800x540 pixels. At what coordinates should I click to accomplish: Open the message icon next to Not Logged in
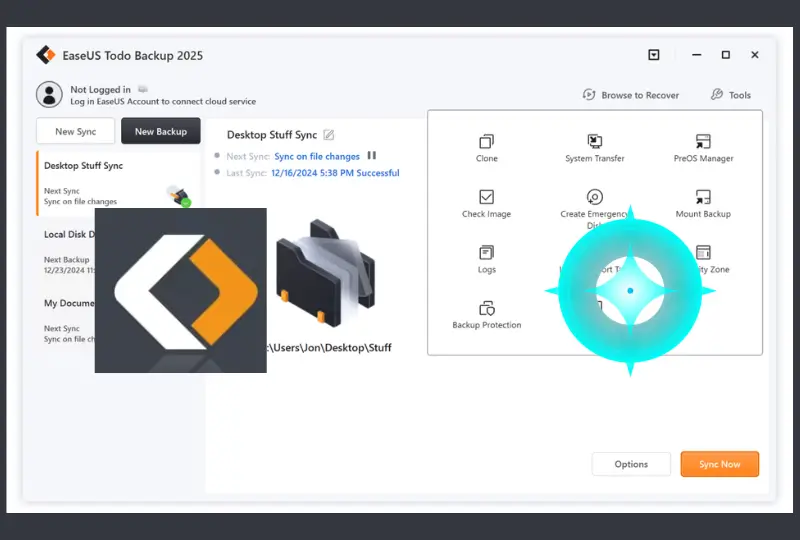tap(143, 89)
